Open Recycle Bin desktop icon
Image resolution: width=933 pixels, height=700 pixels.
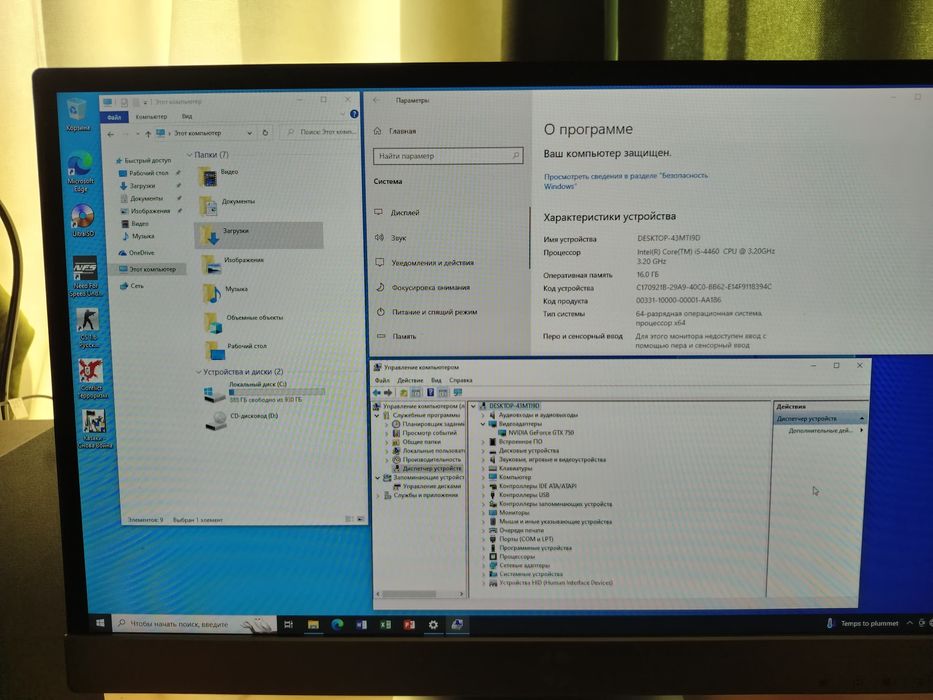[77, 114]
